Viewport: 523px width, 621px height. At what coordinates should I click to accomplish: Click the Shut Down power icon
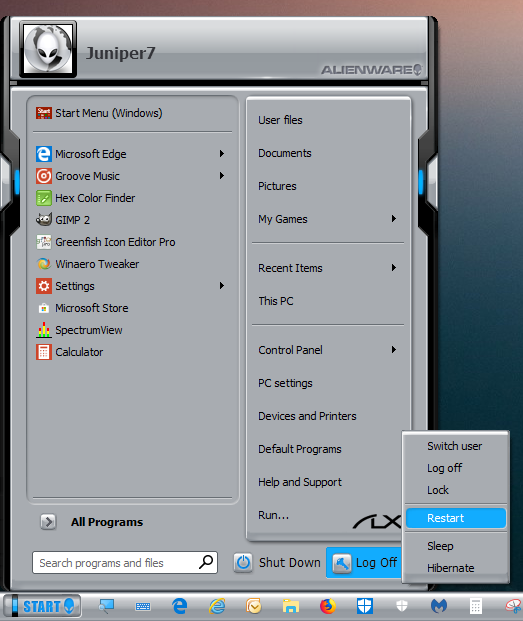point(243,562)
